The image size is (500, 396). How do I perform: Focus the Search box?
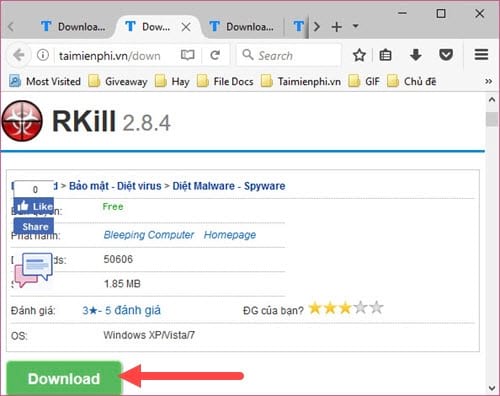click(x=289, y=55)
